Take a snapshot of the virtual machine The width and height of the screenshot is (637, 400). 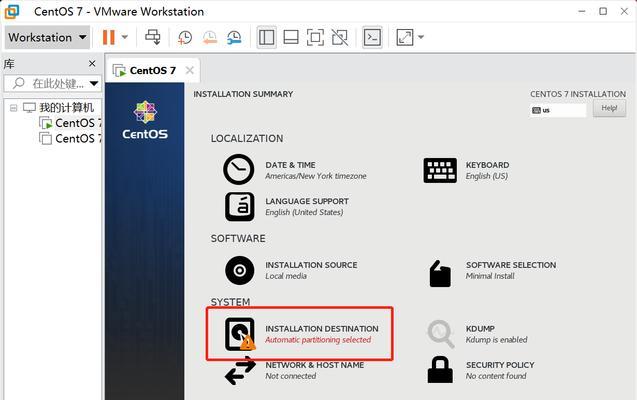point(185,37)
